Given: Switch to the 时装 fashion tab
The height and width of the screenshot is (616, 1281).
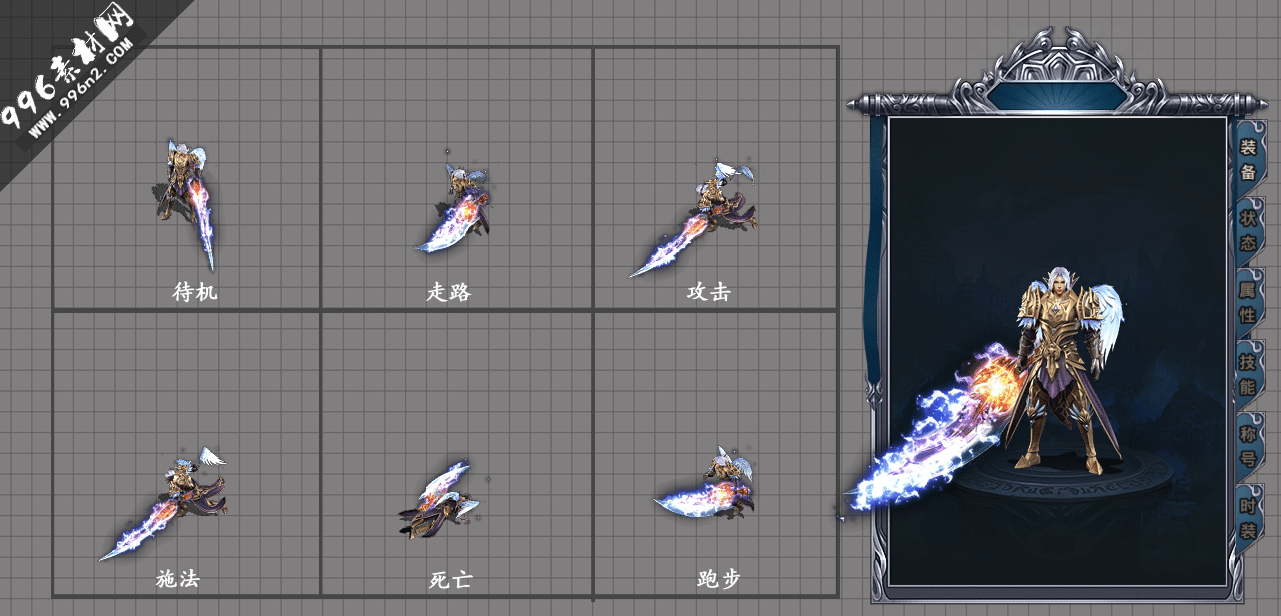Looking at the screenshot, I should coord(1248,517).
